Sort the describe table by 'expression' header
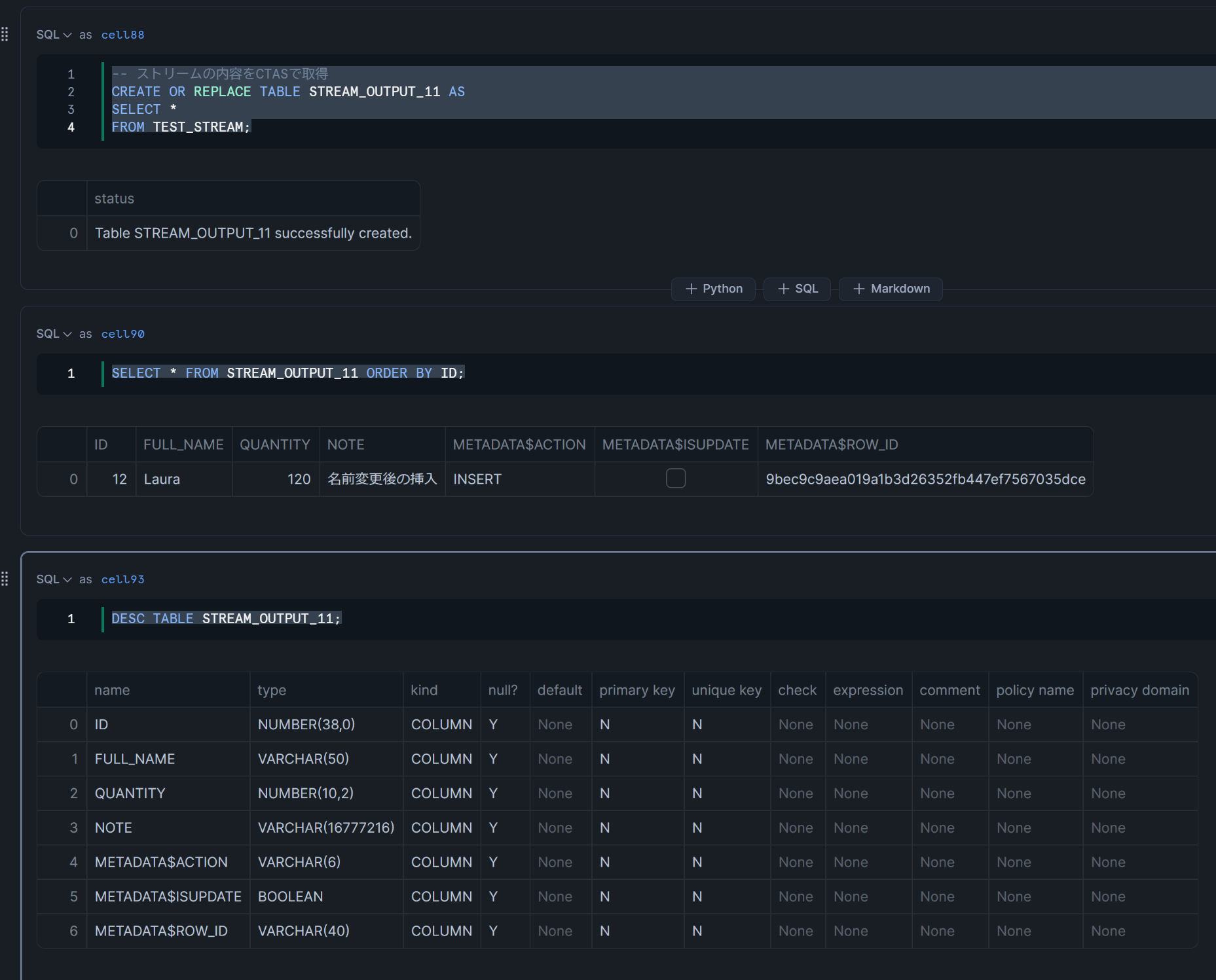This screenshot has height=980, width=1216. 868,690
